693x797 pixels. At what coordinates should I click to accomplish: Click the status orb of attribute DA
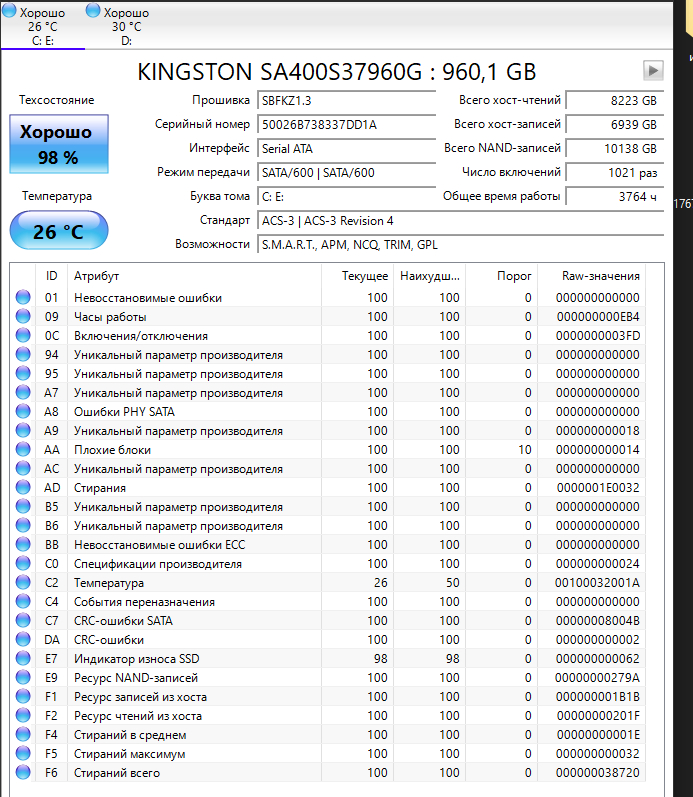point(23,639)
